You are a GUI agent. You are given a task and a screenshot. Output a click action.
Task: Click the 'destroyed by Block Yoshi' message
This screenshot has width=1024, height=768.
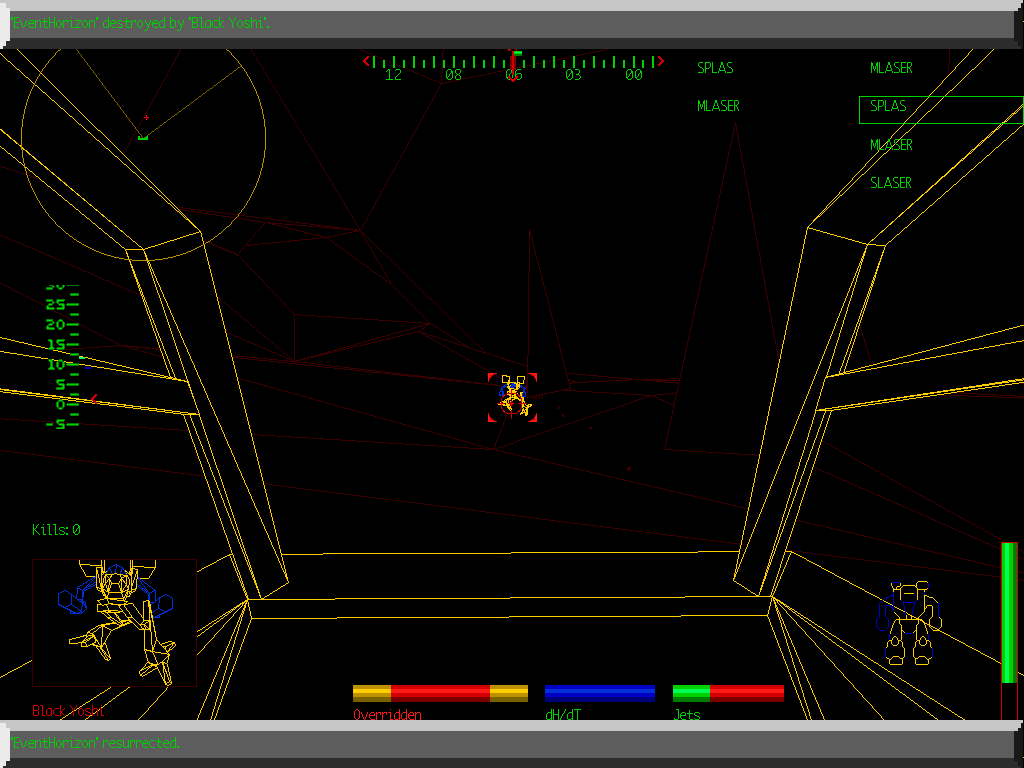(140, 23)
